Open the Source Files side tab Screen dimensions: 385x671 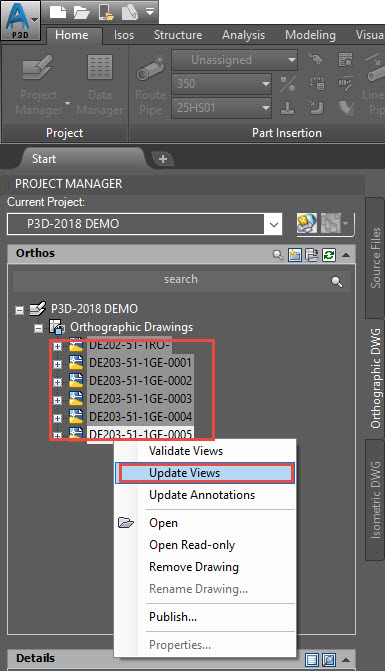(375, 258)
